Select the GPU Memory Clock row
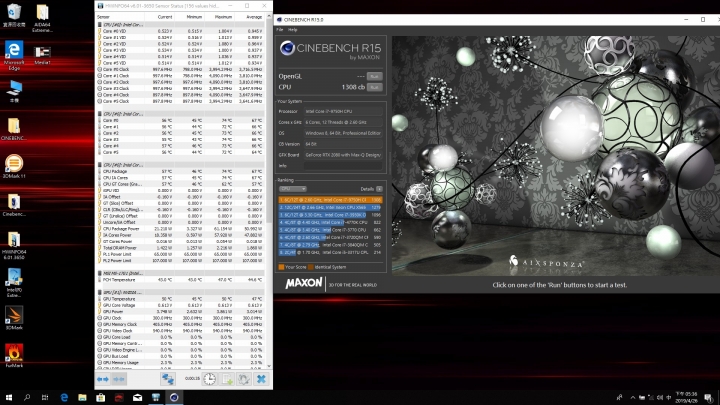This screenshot has height=405, width=720. point(180,324)
